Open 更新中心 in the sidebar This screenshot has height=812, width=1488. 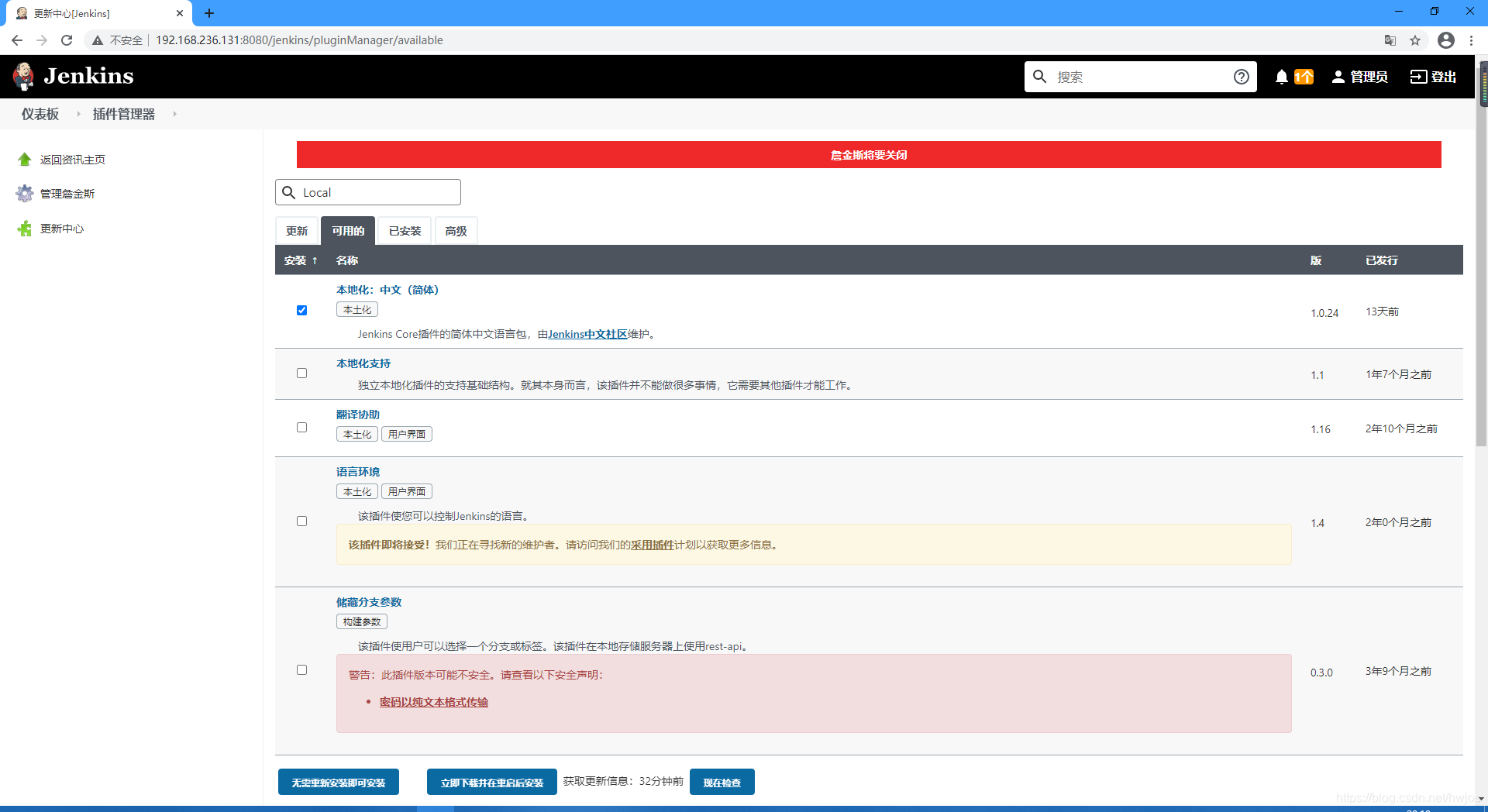[x=62, y=229]
